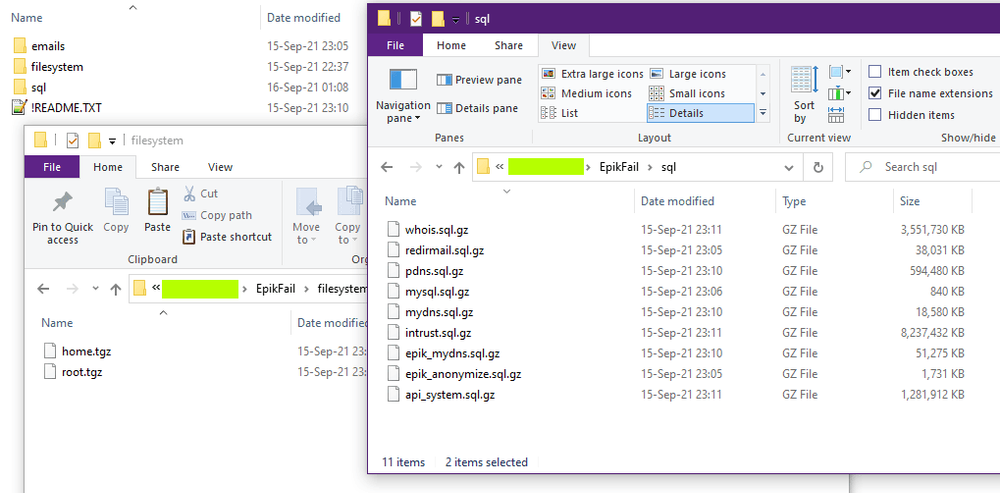1000x493 pixels.
Task: Select the Sort by icon
Action: click(x=804, y=81)
